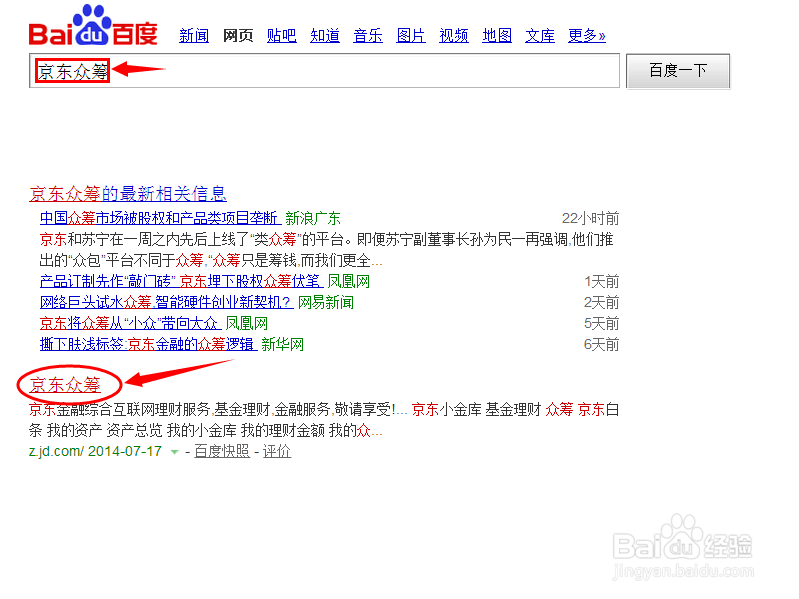Open 京东众筹的最新相关信息 link
The image size is (799, 599).
128,194
